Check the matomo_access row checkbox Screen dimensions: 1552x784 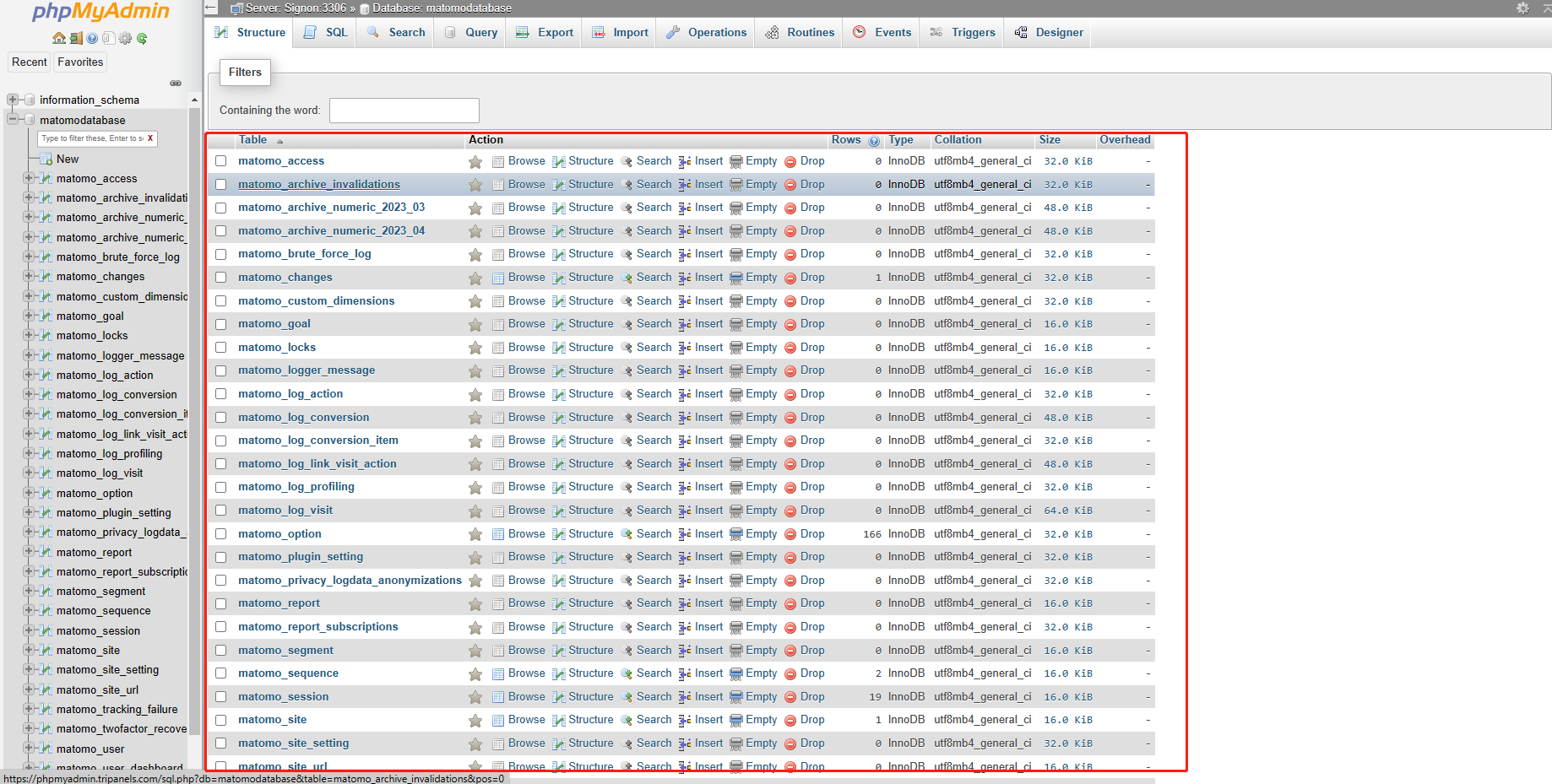[221, 161]
